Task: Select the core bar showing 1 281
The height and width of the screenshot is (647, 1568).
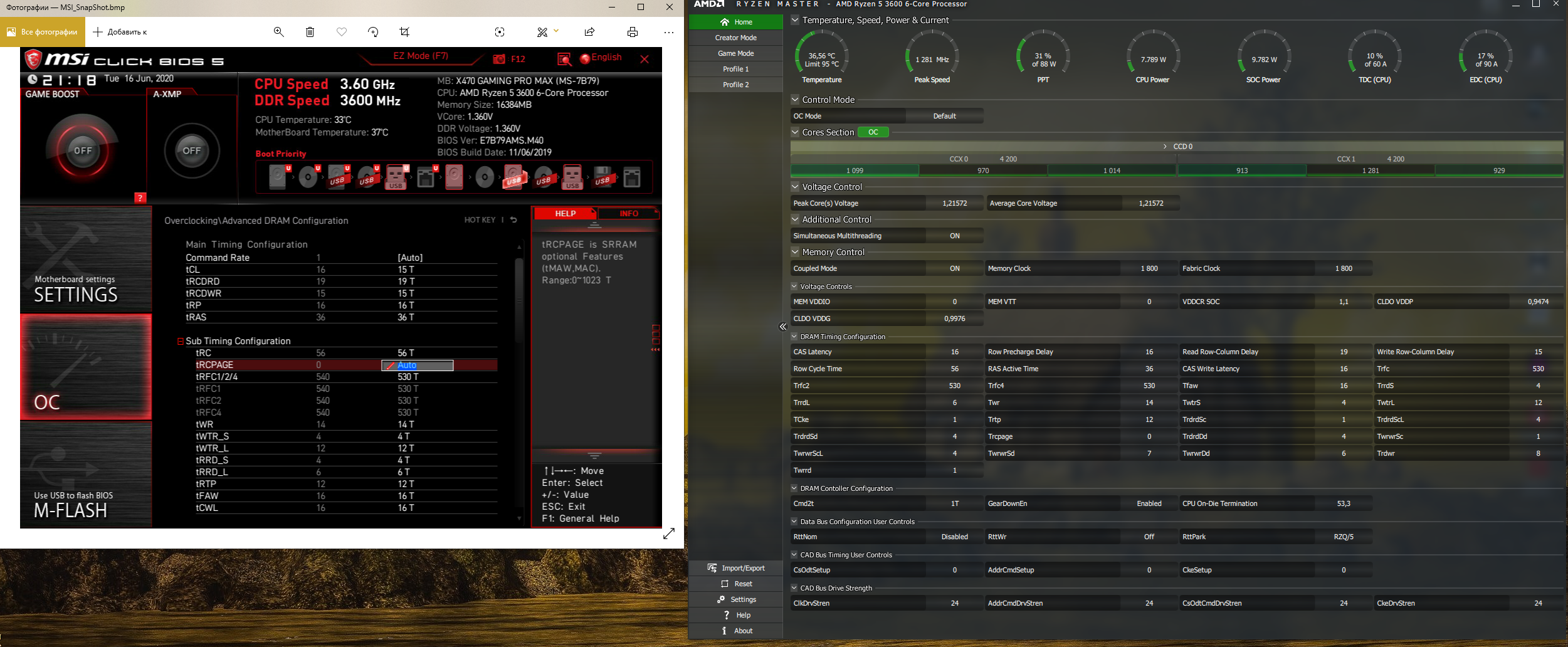Action: pos(1370,171)
